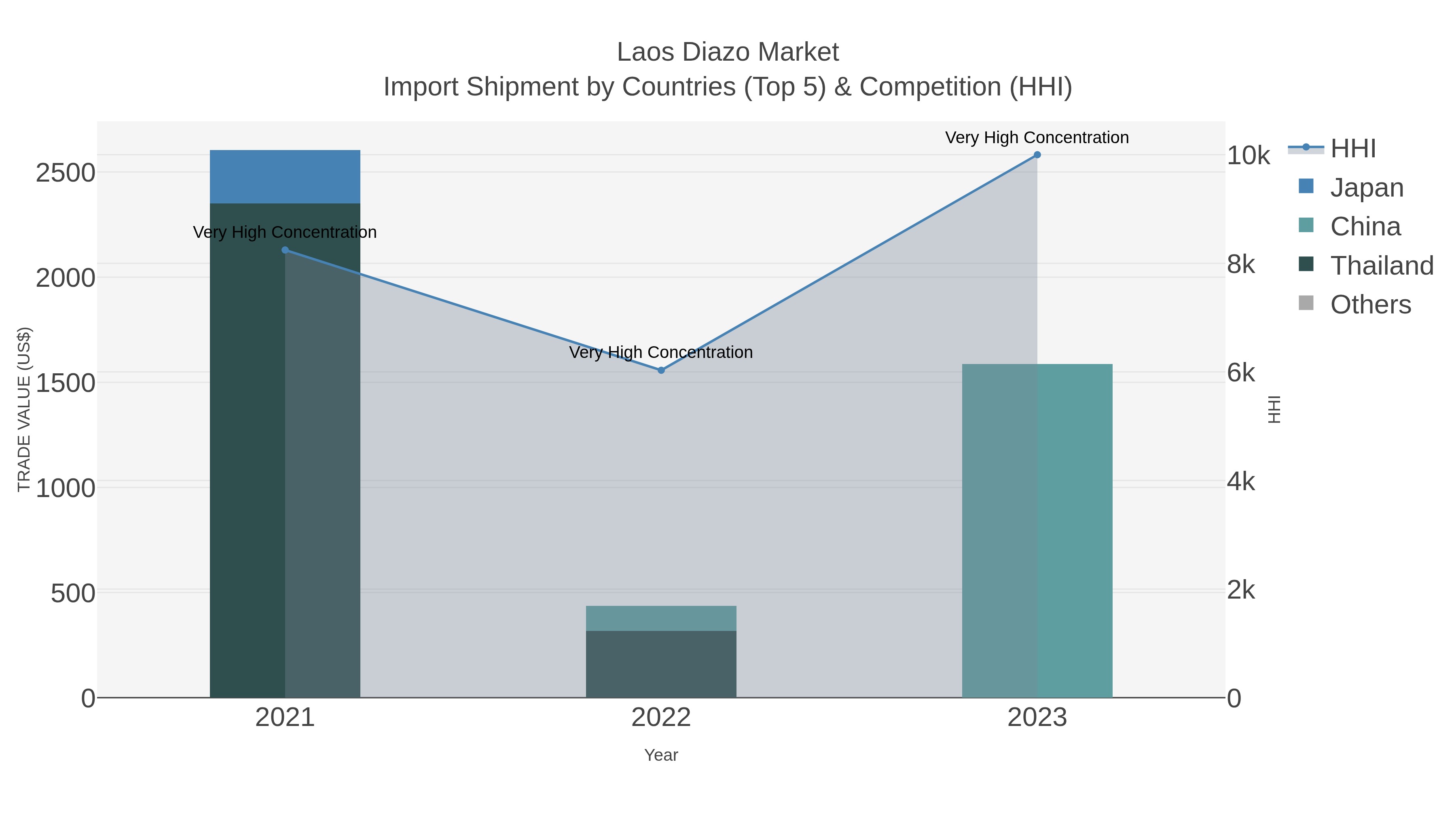Click the 2500 tick on trade value axis

tap(66, 173)
